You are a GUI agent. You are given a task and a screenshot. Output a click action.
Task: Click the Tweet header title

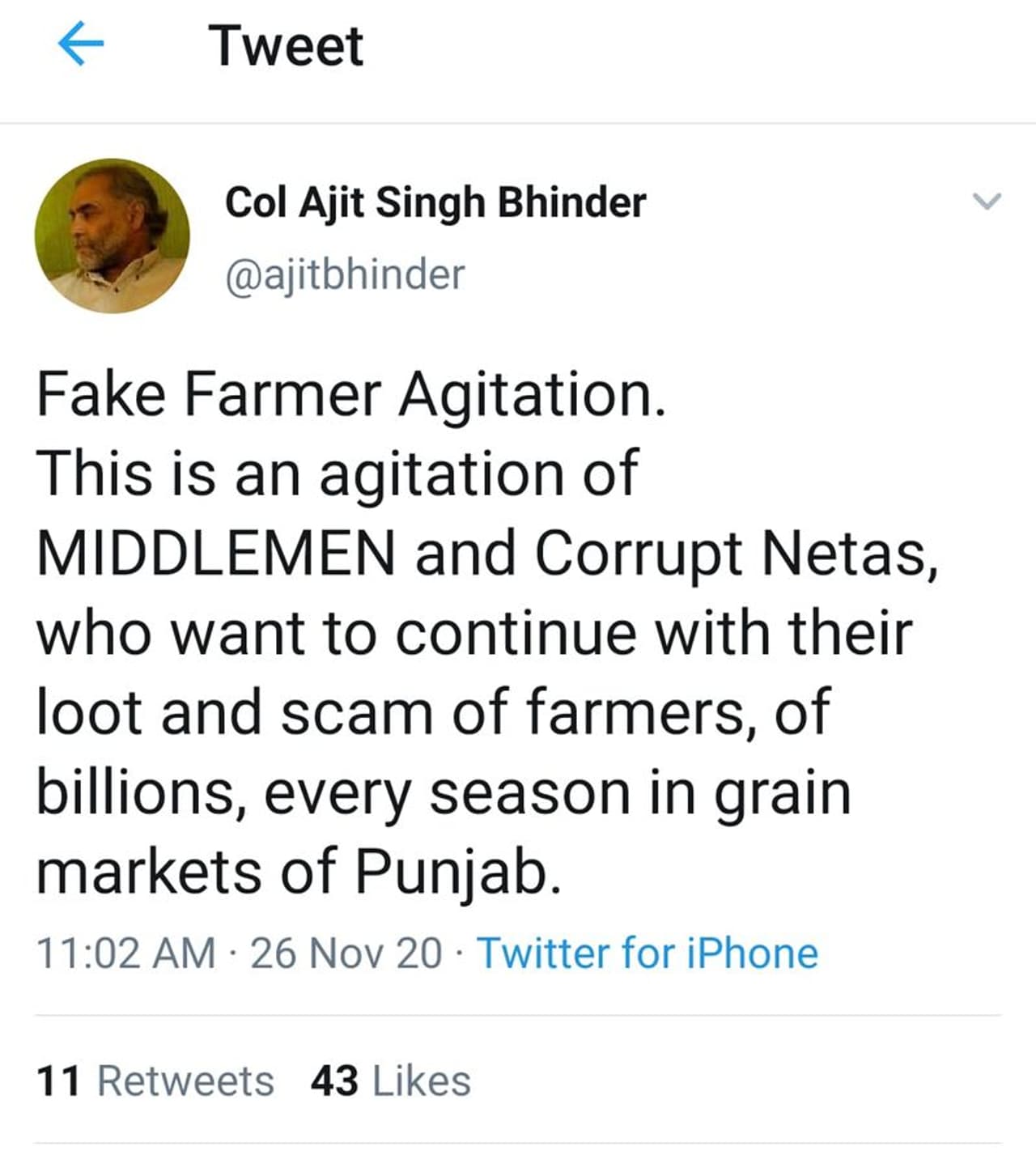point(286,46)
